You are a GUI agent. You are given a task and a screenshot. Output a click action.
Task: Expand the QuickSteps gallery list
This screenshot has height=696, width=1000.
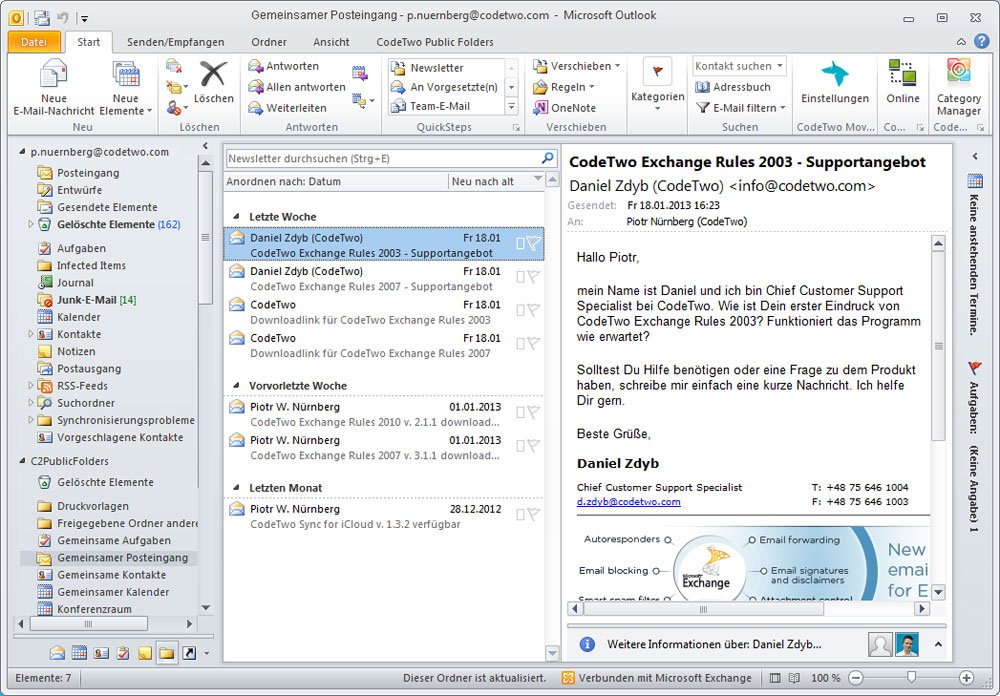coord(511,107)
